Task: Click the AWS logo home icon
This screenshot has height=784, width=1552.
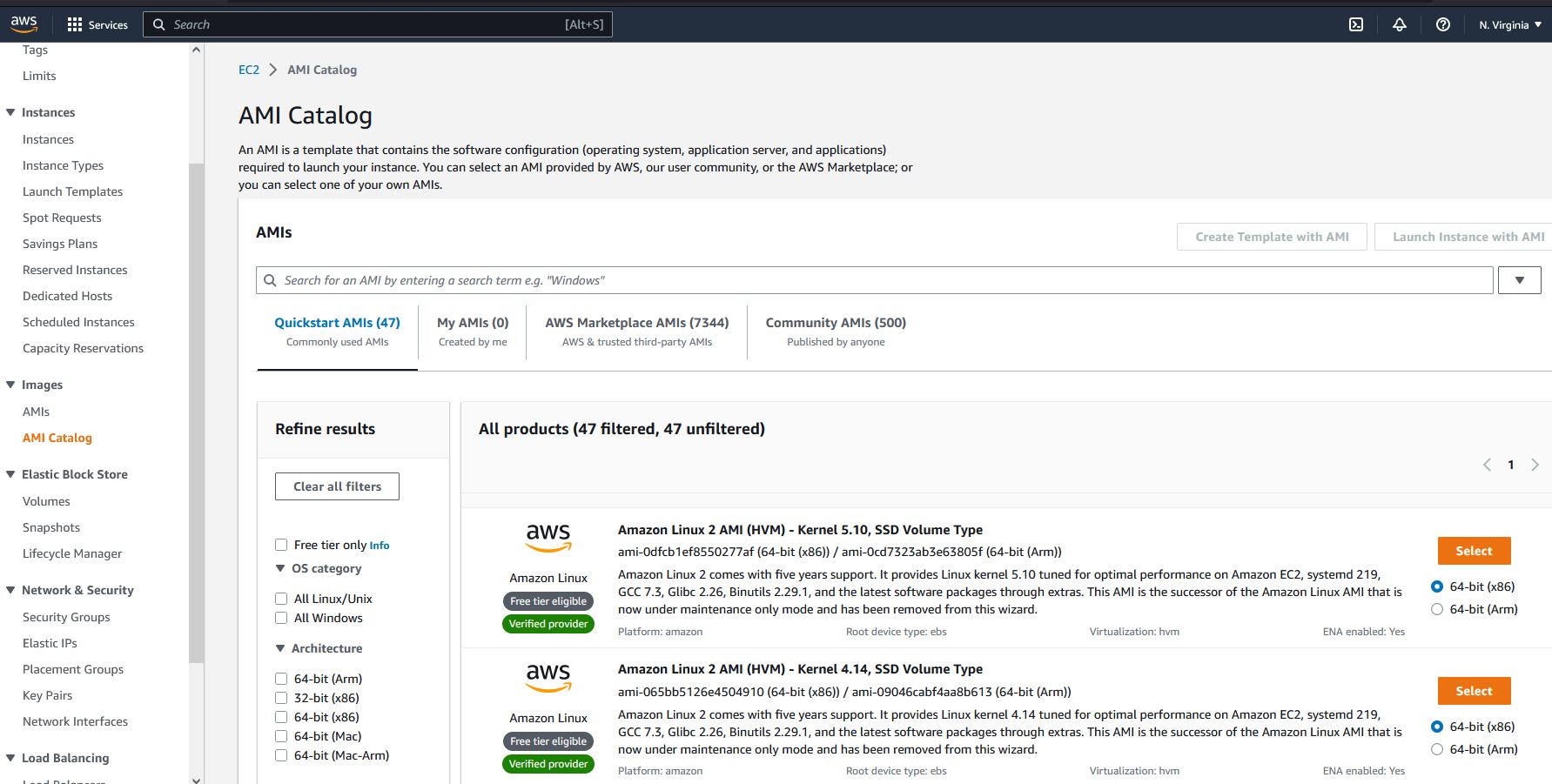Action: point(24,24)
